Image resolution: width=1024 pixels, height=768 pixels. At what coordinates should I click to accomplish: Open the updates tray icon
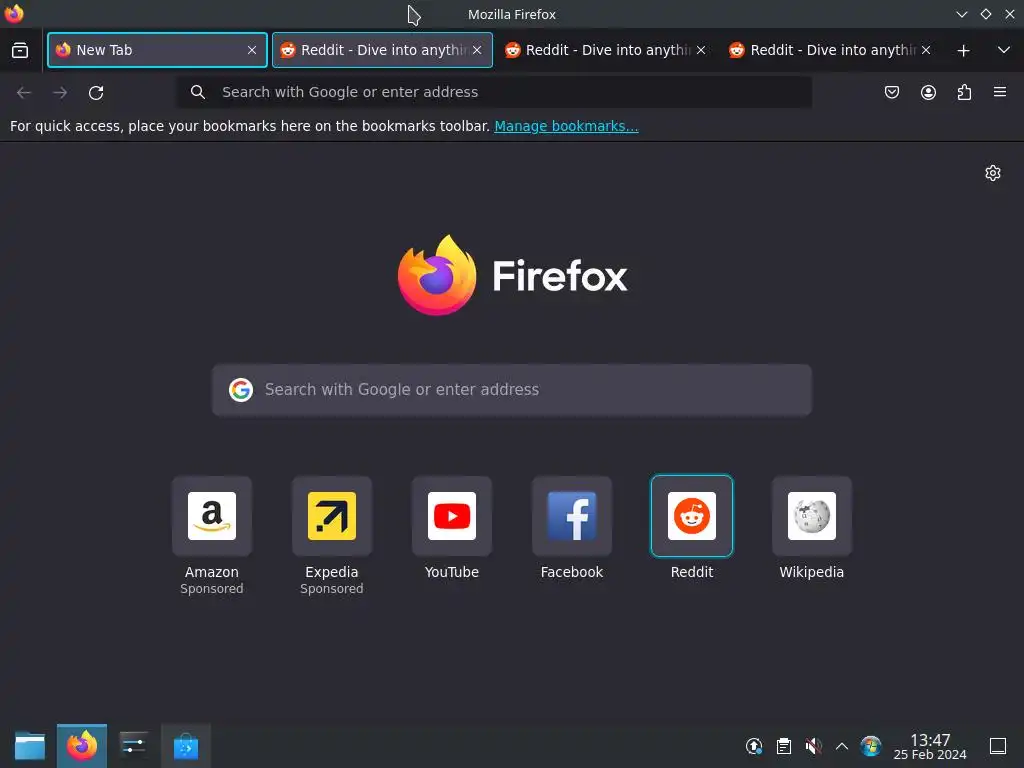pos(754,746)
